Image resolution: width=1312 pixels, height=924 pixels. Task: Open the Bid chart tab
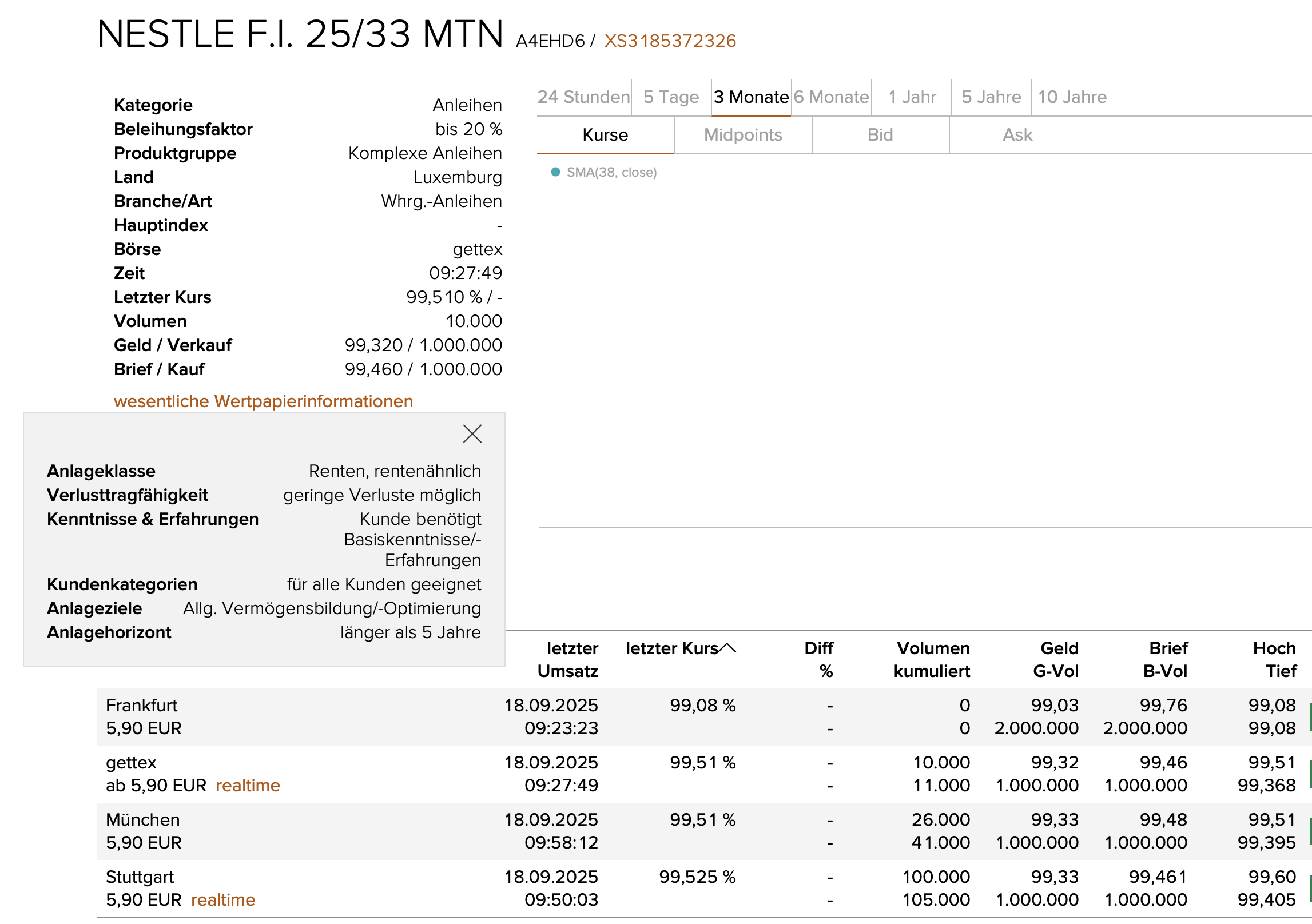click(x=880, y=135)
